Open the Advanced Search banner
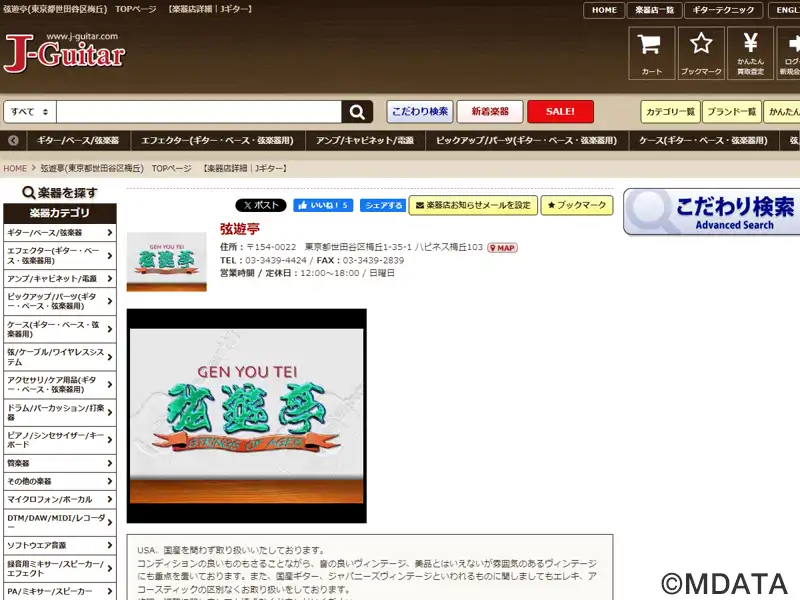800x600 pixels. 712,212
